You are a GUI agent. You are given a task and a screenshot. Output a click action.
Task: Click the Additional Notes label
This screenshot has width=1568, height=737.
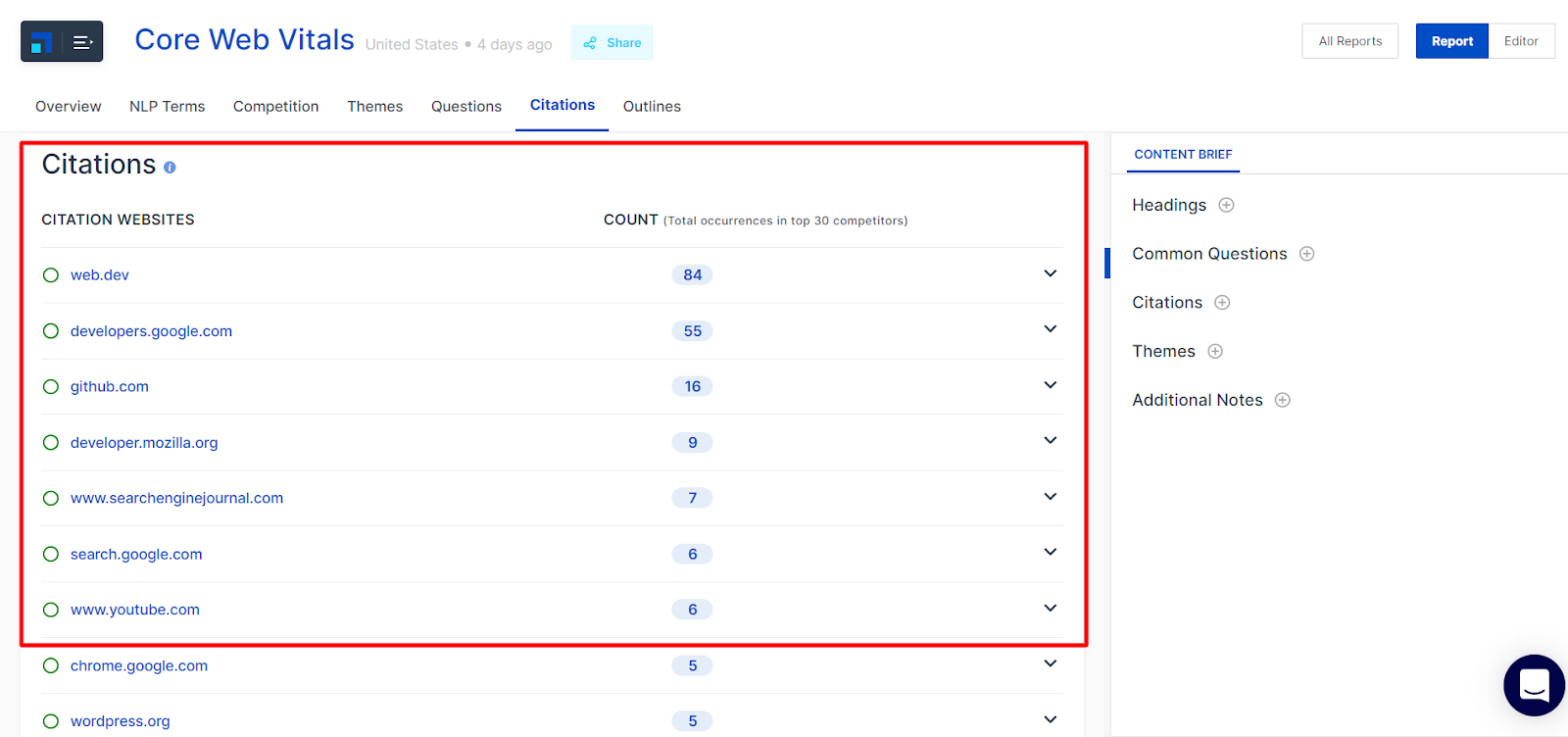[1198, 400]
